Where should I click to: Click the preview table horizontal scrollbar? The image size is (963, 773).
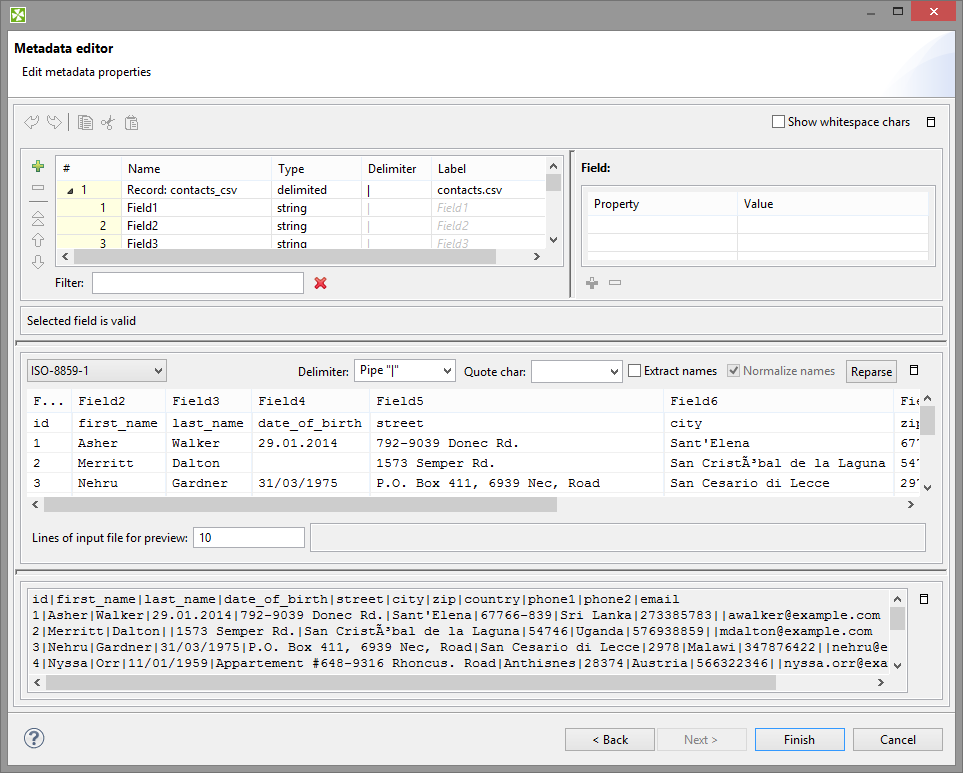click(300, 505)
